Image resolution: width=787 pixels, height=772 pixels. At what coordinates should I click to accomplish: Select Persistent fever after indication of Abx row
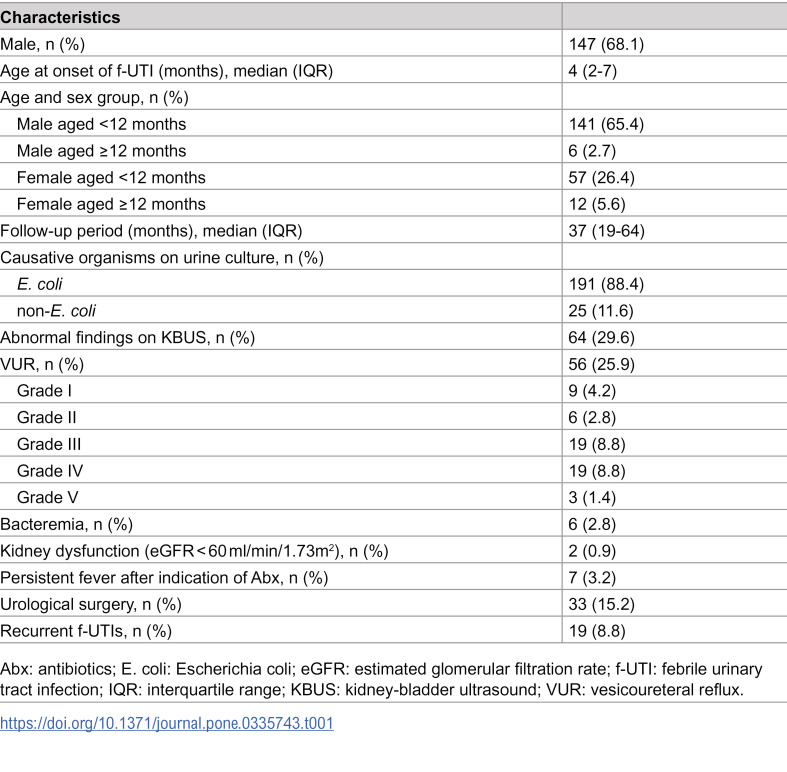pos(394,577)
